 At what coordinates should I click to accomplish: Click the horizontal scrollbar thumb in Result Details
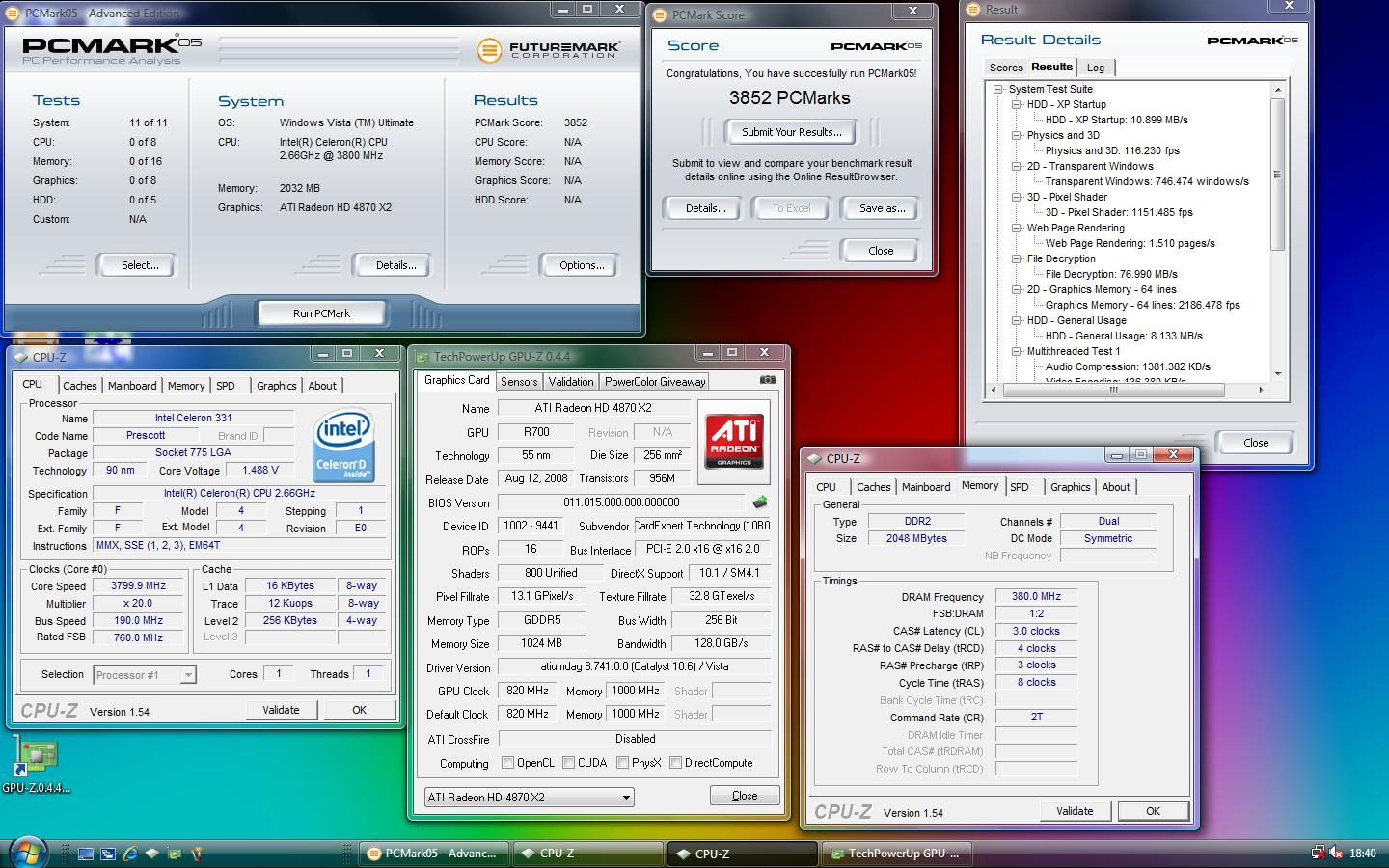point(1113,390)
